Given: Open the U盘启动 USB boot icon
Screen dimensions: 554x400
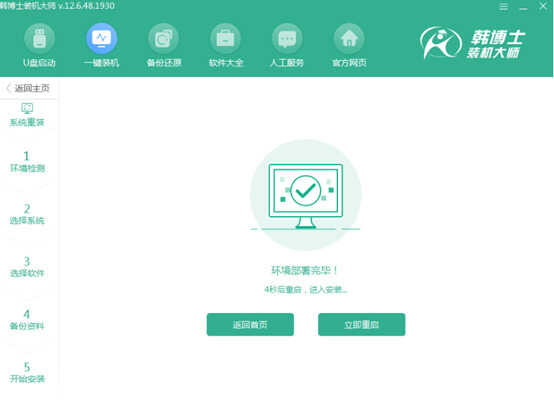Looking at the screenshot, I should (39, 39).
